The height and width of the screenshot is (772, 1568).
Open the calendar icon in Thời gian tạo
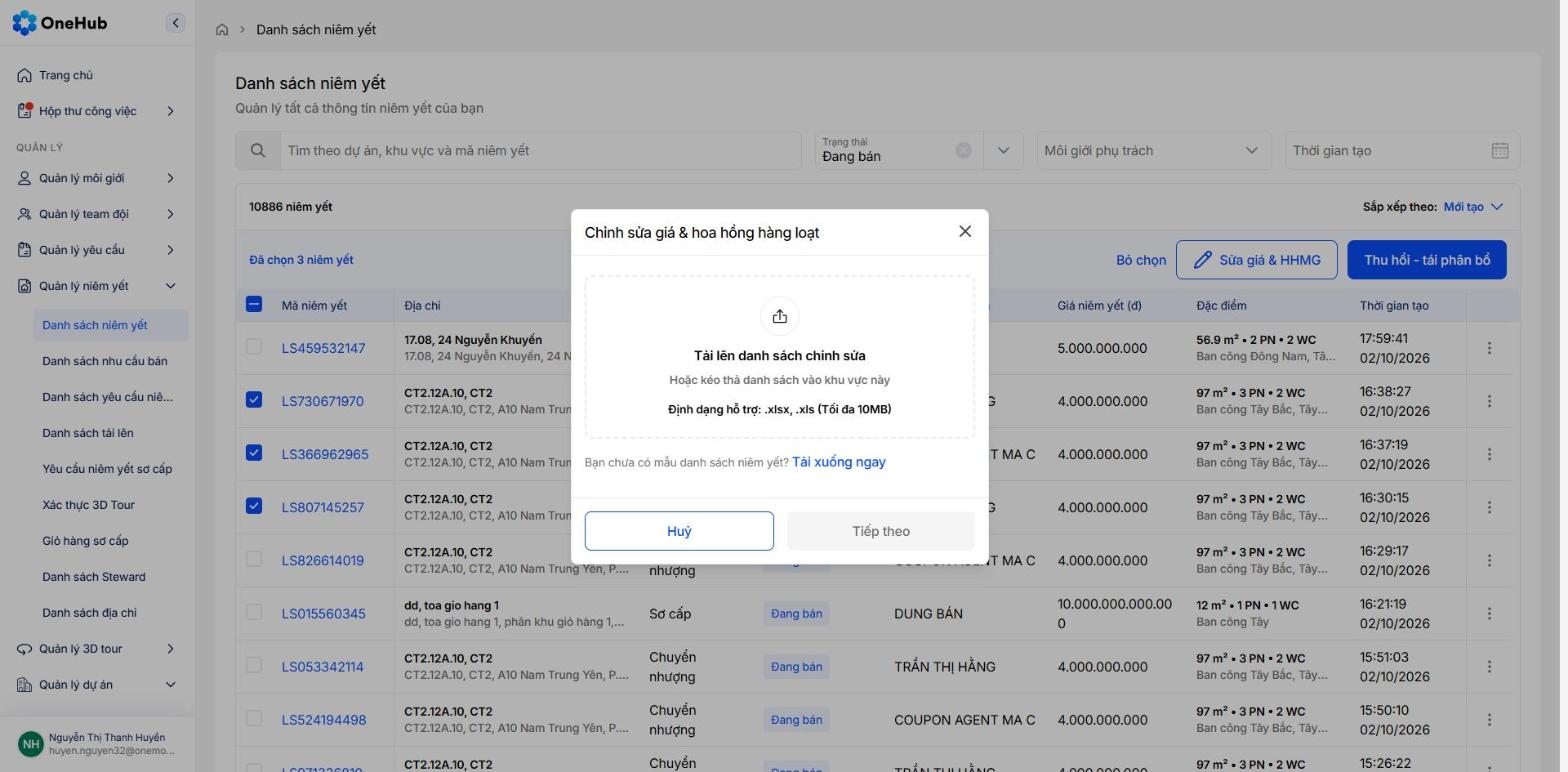(1499, 151)
